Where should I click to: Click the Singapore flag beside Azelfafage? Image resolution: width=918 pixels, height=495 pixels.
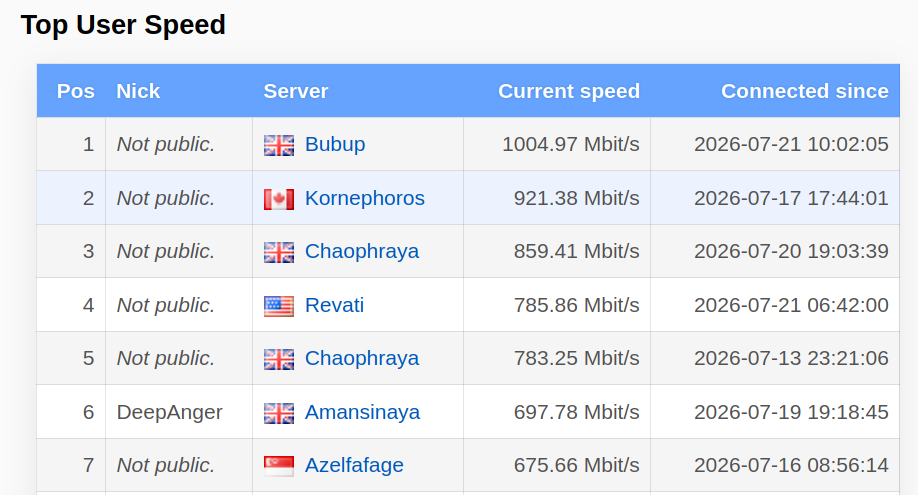click(x=279, y=466)
